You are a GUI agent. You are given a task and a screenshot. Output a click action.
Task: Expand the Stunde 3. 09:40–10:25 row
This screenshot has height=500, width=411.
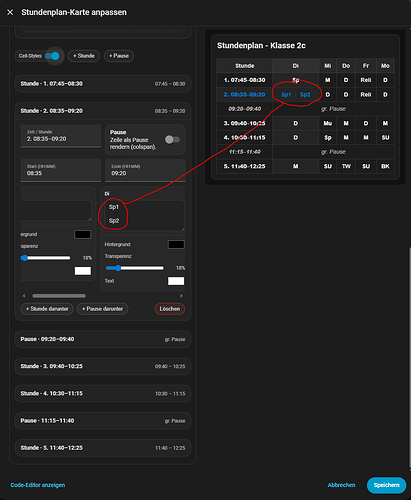click(x=103, y=366)
